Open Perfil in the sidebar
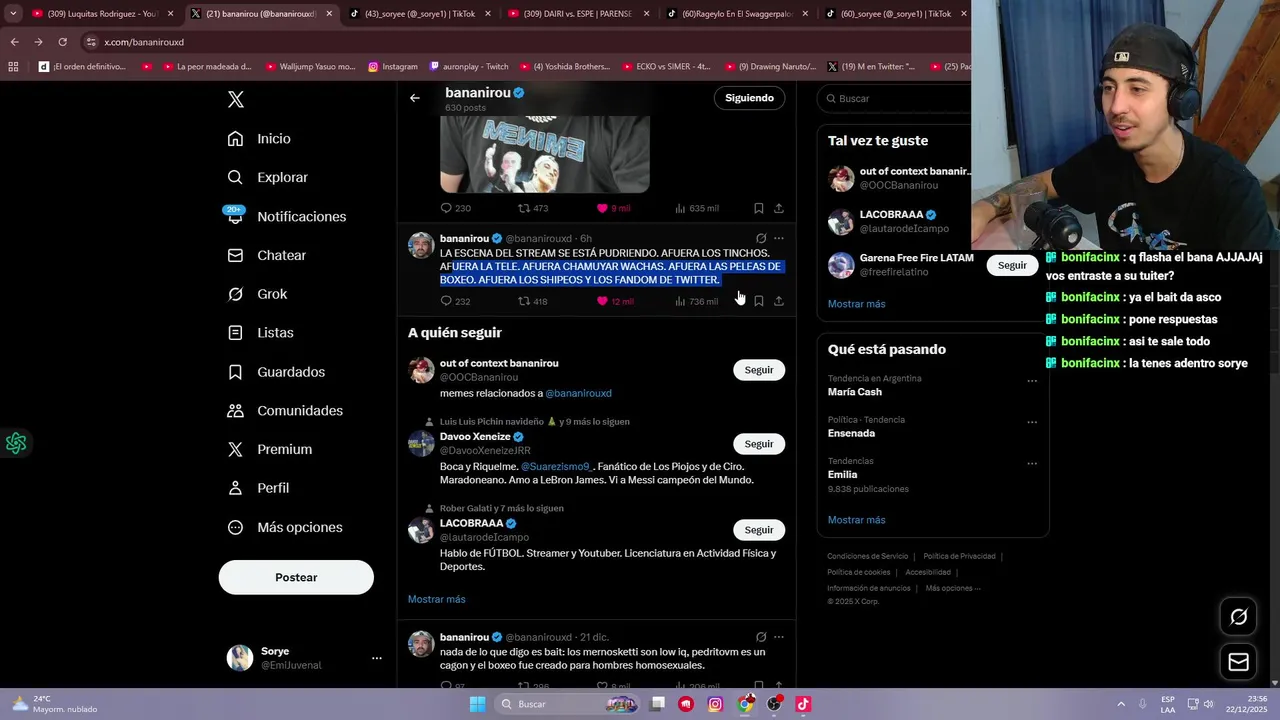The height and width of the screenshot is (720, 1280). pyautogui.click(x=258, y=488)
